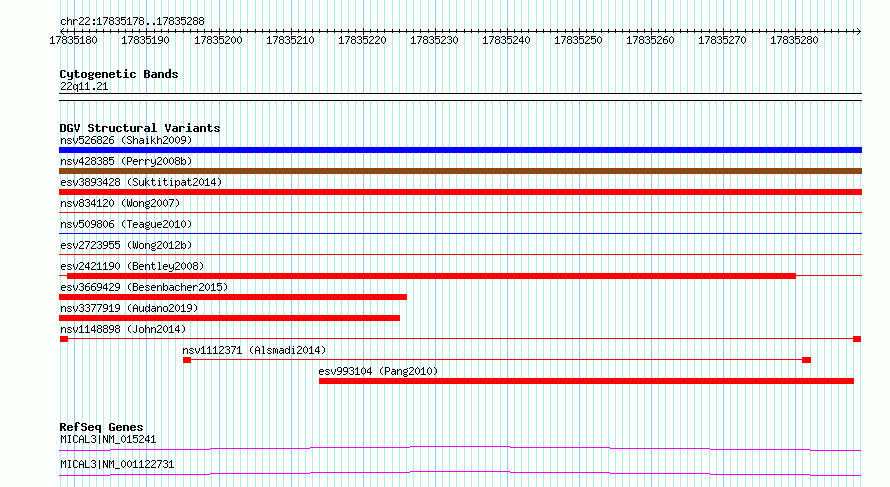This screenshot has width=890, height=487.
Task: Click ruler position 17835240
Action: [506, 40]
